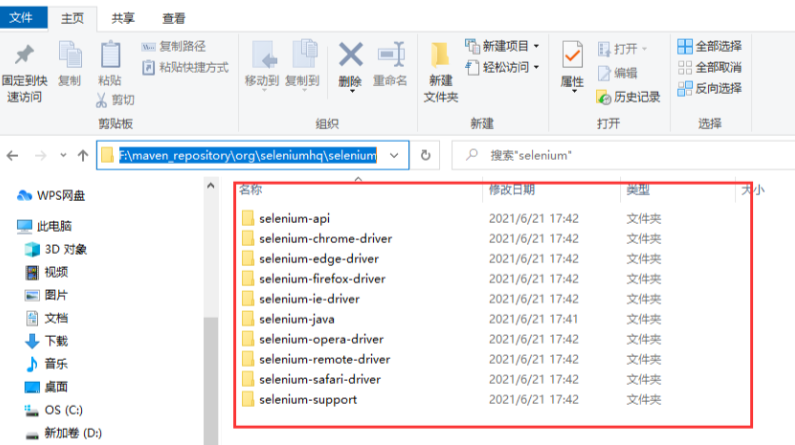Open 图片 (Pictures) in sidebar
The height and width of the screenshot is (445, 795).
pos(47,295)
